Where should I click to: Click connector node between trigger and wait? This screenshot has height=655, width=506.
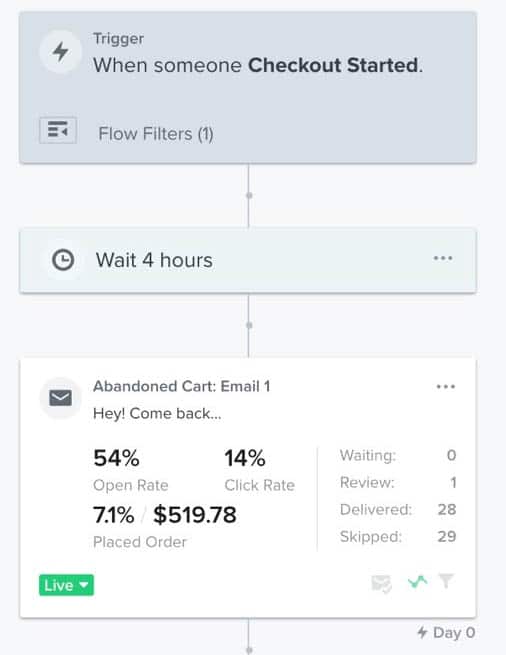coord(249,195)
